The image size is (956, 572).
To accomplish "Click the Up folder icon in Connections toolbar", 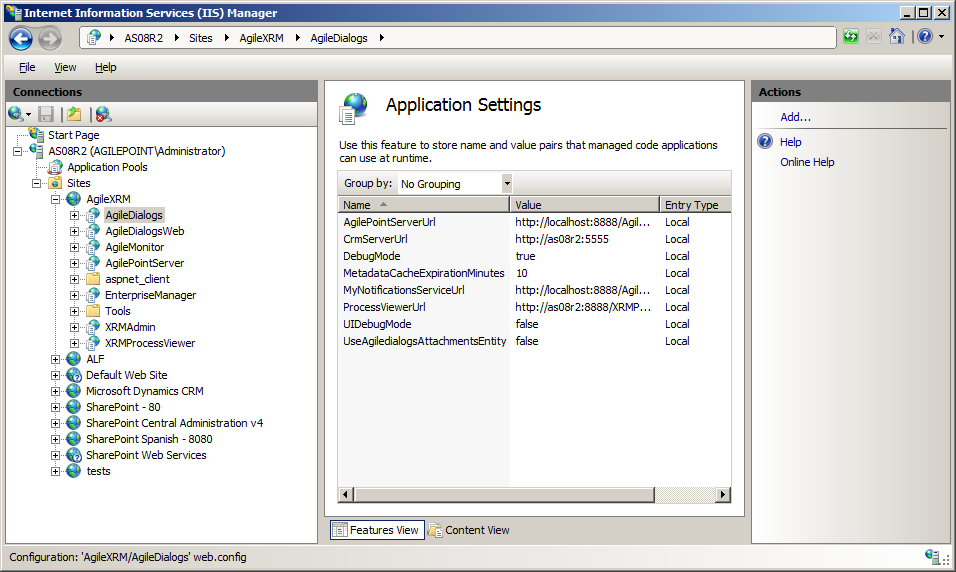I will click(74, 114).
